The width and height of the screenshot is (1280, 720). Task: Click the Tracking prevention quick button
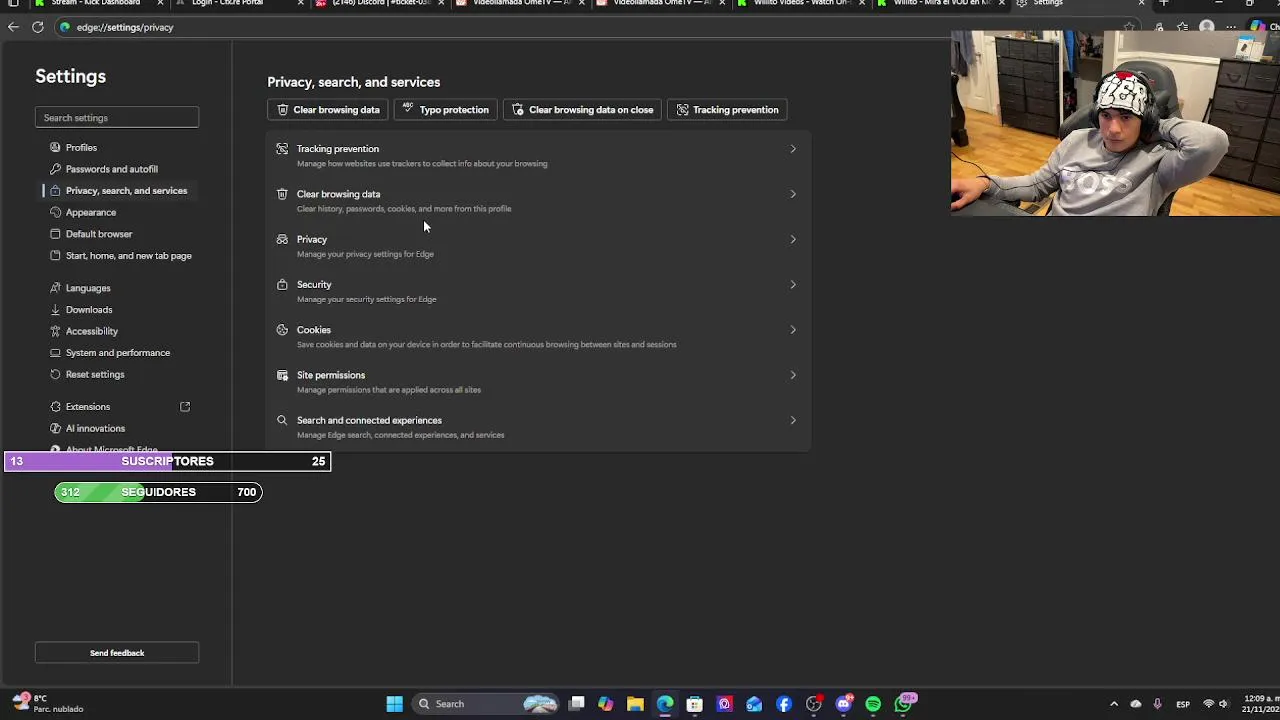(x=727, y=110)
